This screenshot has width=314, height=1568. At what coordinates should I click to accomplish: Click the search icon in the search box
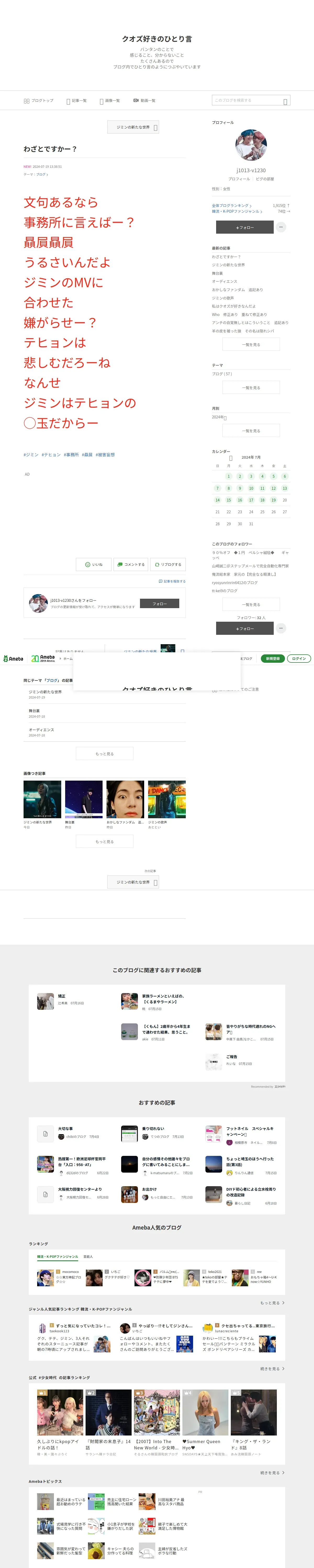285,101
